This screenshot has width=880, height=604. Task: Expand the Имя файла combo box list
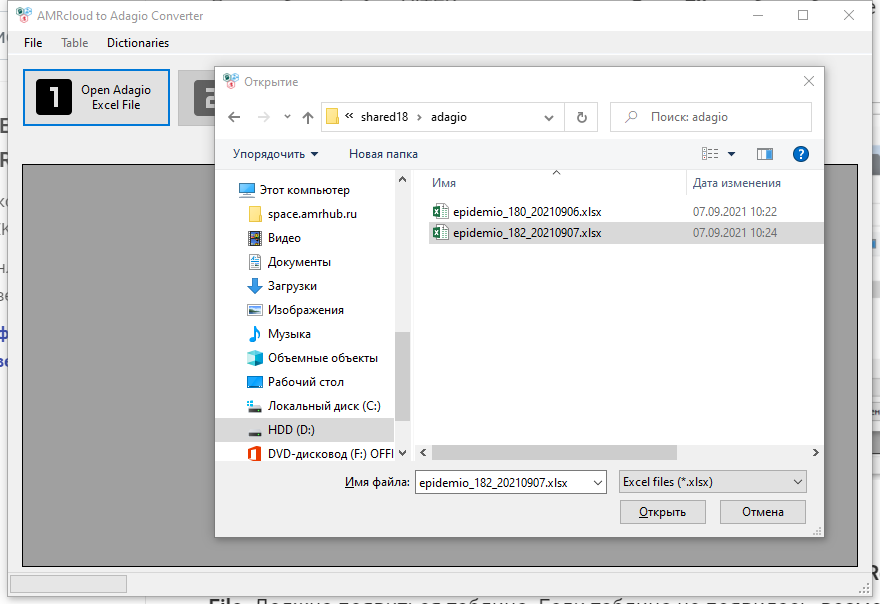[x=598, y=482]
